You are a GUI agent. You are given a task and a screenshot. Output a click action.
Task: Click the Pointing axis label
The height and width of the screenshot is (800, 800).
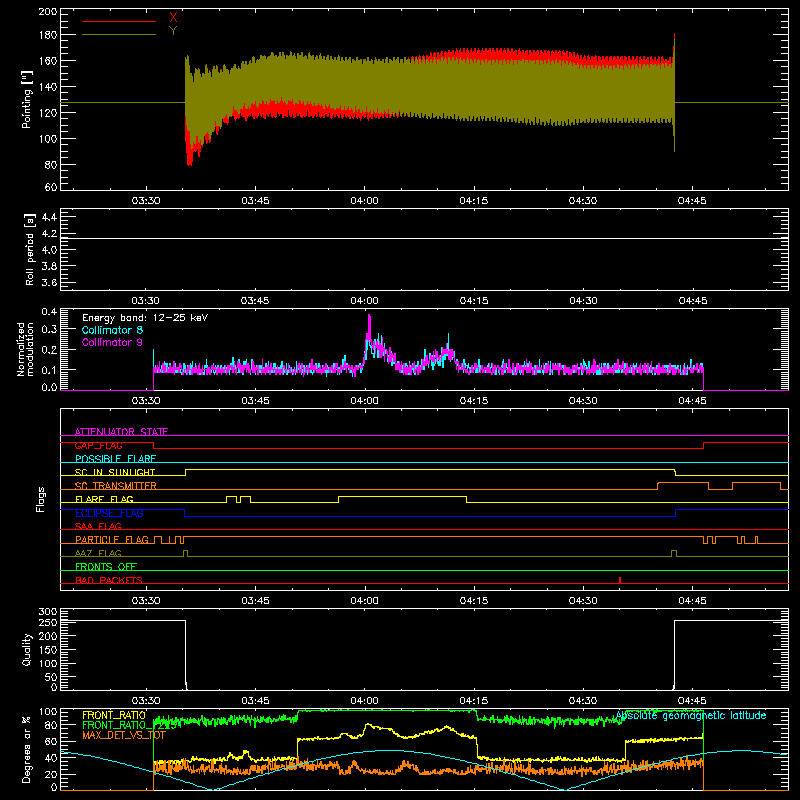[x=27, y=99]
